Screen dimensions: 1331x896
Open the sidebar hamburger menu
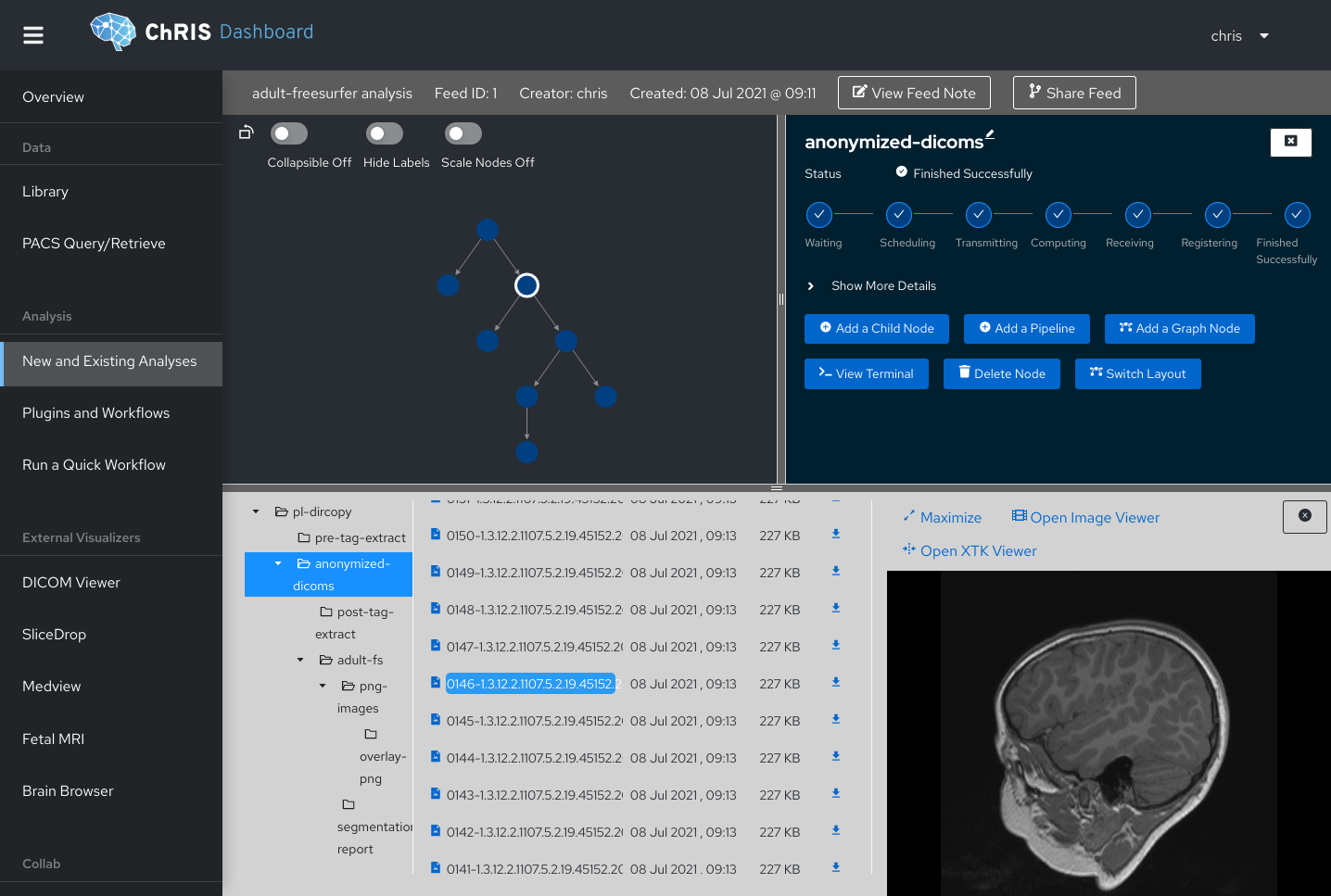(x=32, y=34)
